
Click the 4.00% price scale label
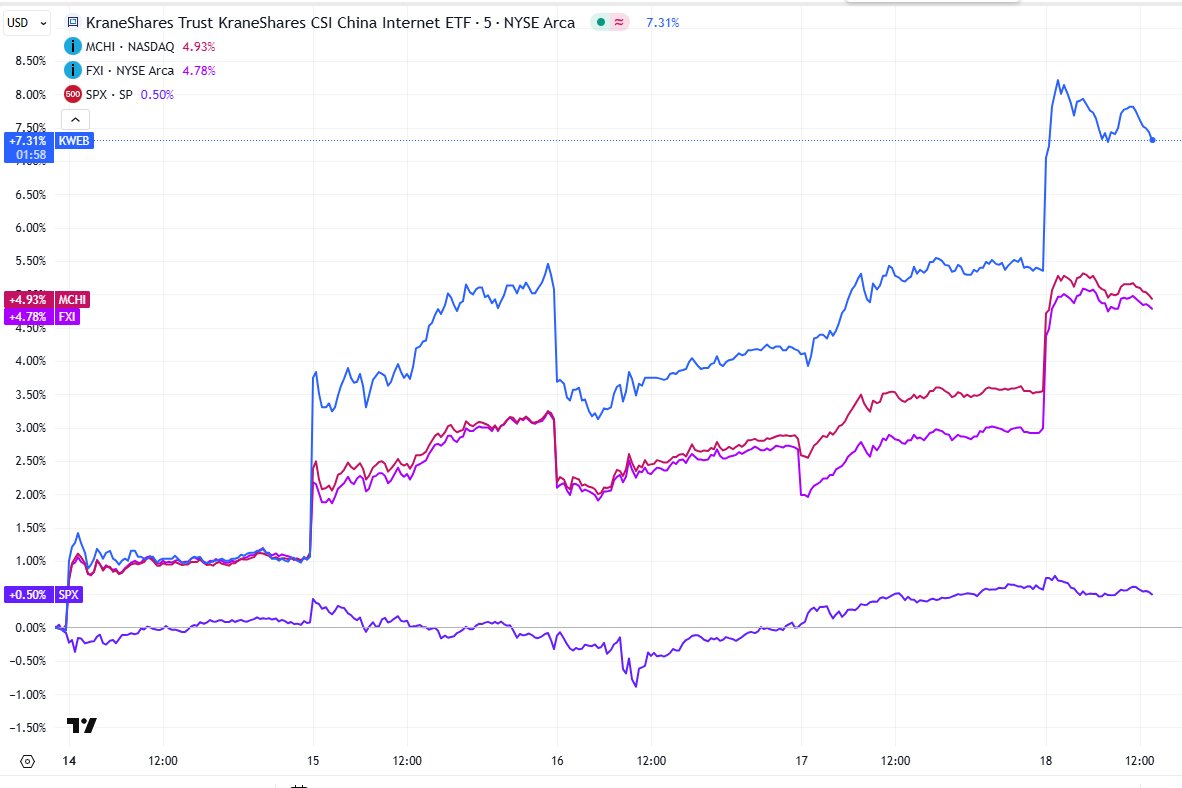pyautogui.click(x=30, y=360)
